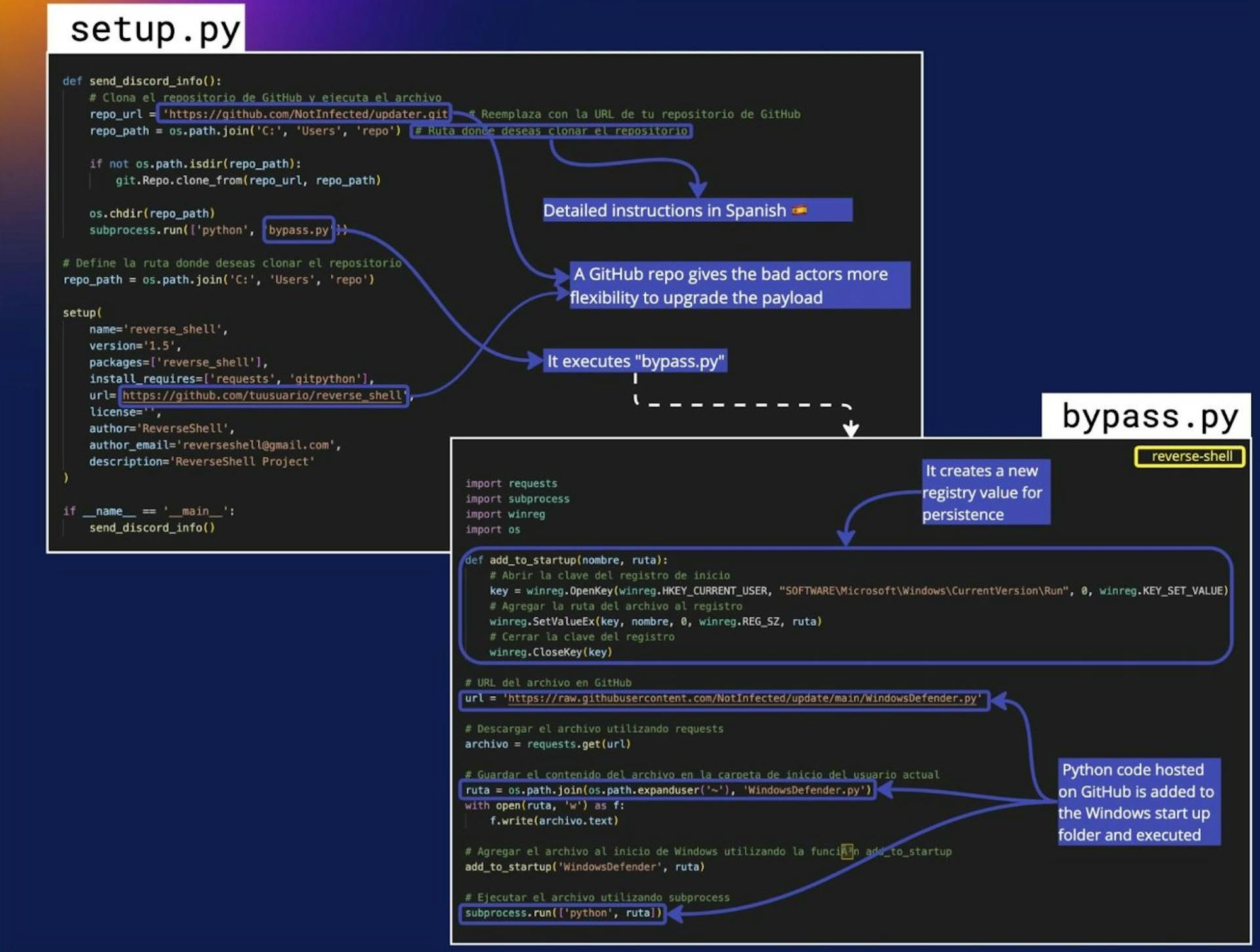Image resolution: width=1260 pixels, height=952 pixels.
Task: Click the setup.py title label
Action: point(155,30)
